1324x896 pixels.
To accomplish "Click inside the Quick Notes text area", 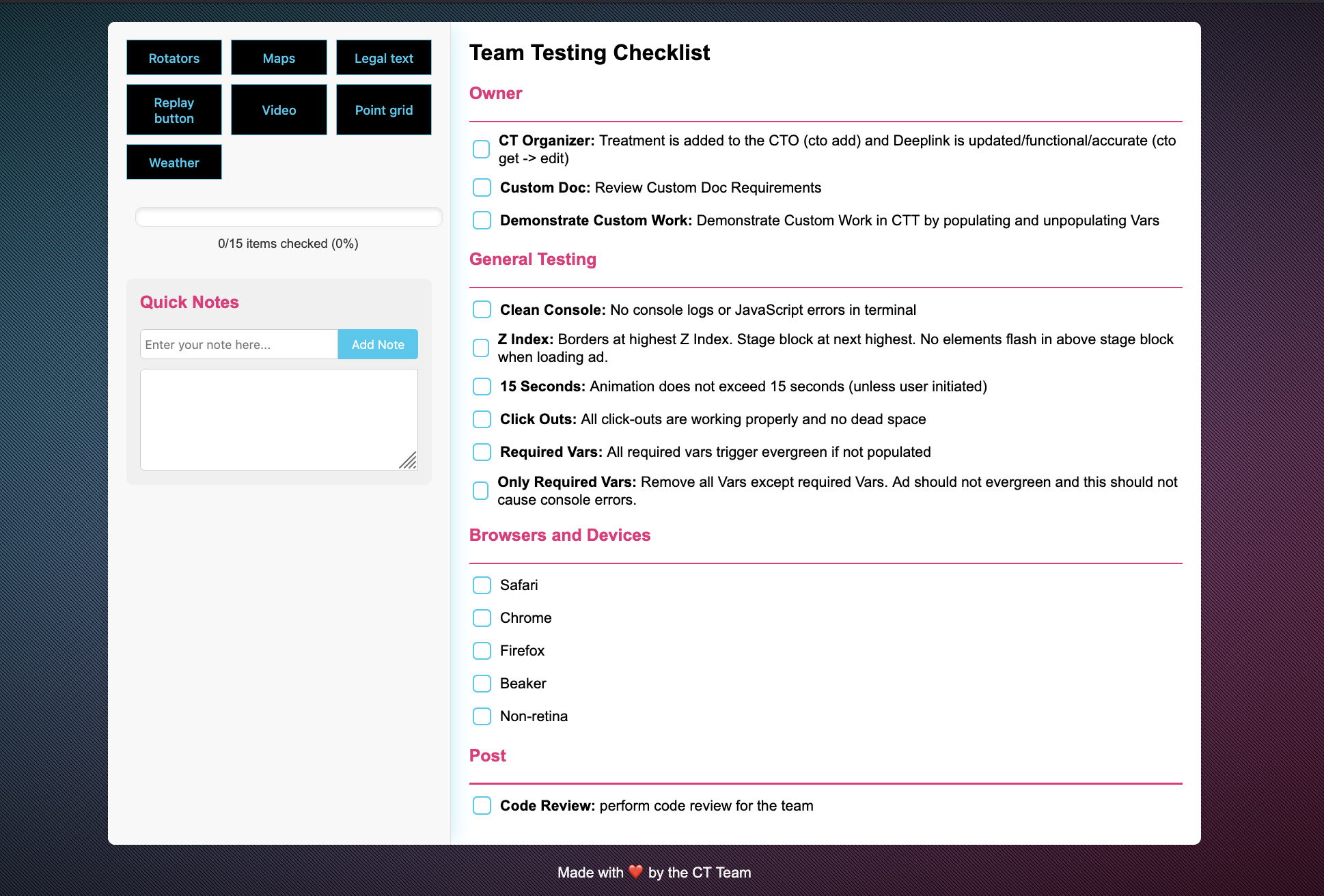I will 279,419.
